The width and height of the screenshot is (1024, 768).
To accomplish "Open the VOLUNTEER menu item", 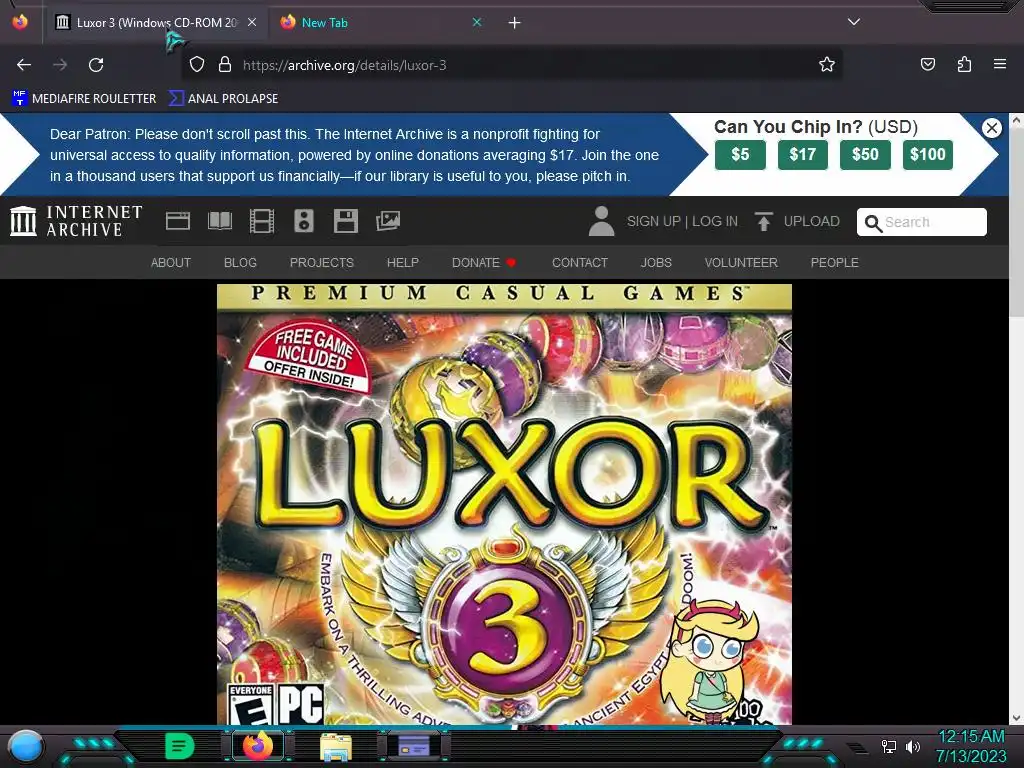I will 741,263.
